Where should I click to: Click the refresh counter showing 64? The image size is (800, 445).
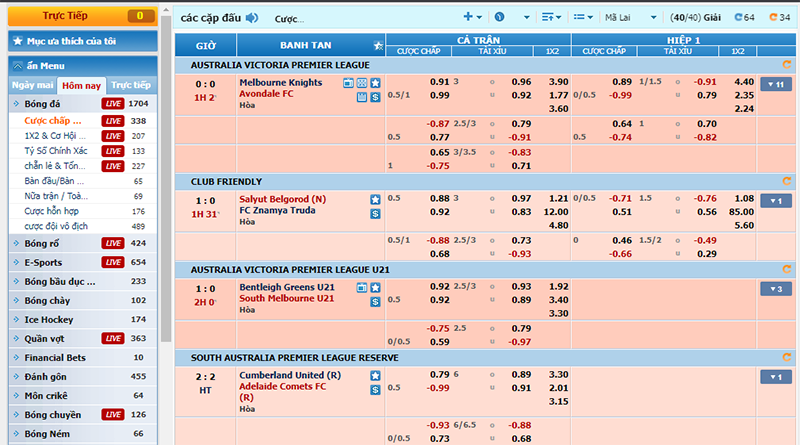[x=744, y=18]
